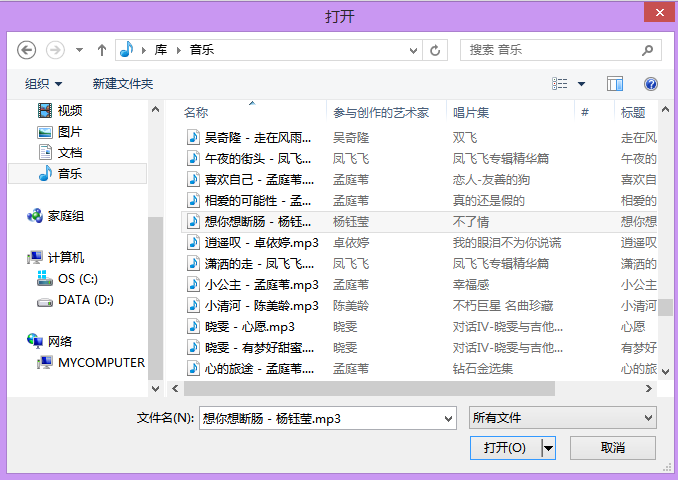Open the 组织 menu
The width and height of the screenshot is (678, 480).
coord(43,83)
